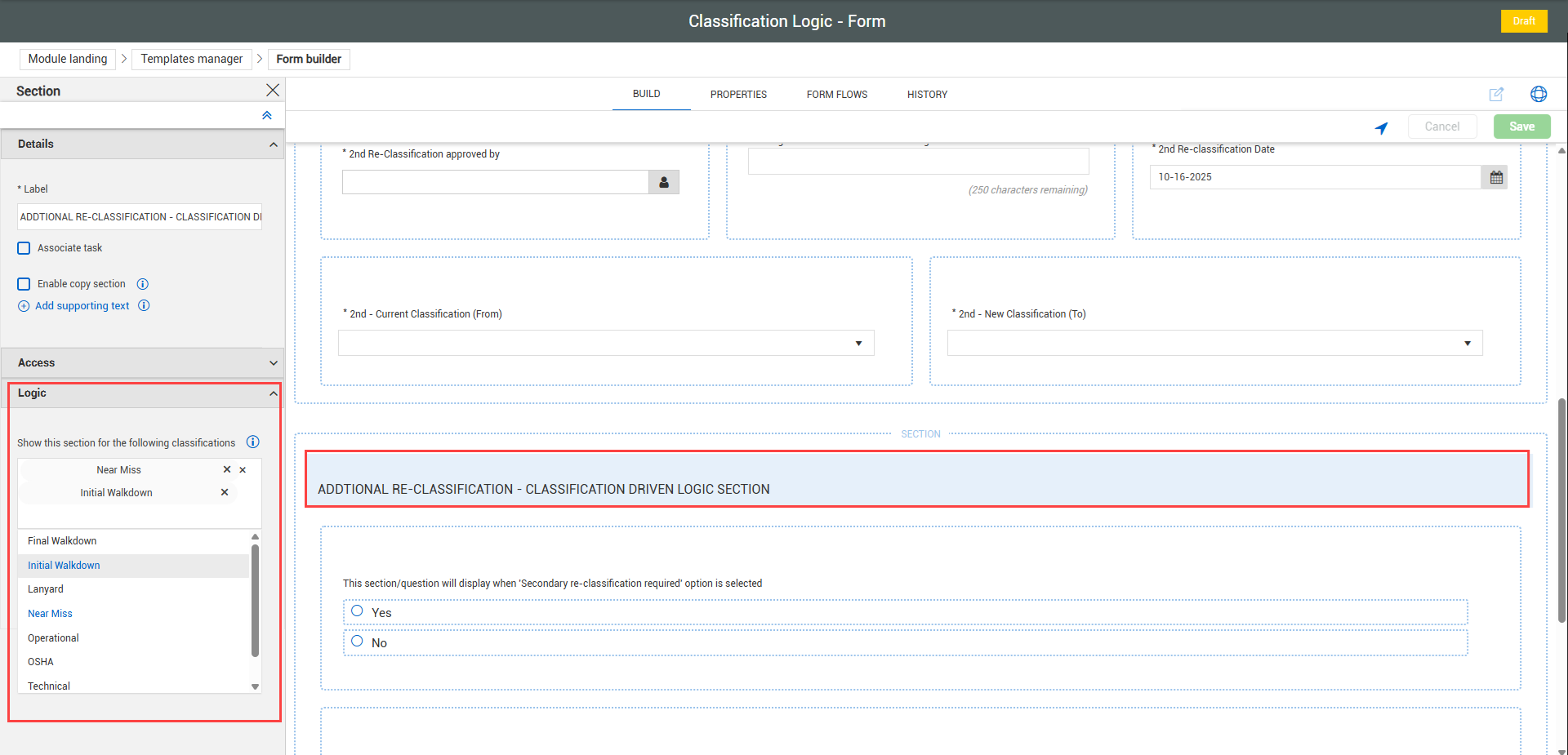Click the edit pencil icon near the globe
Viewport: 1568px width, 755px height.
(1495, 95)
